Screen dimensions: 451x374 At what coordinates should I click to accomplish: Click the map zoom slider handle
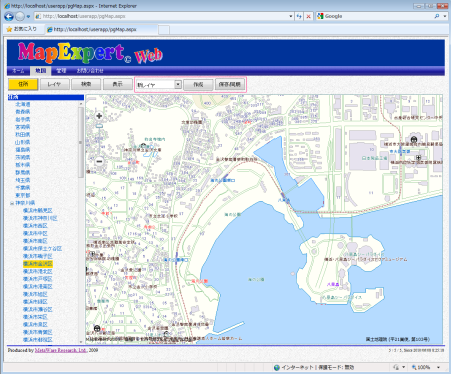99,126
